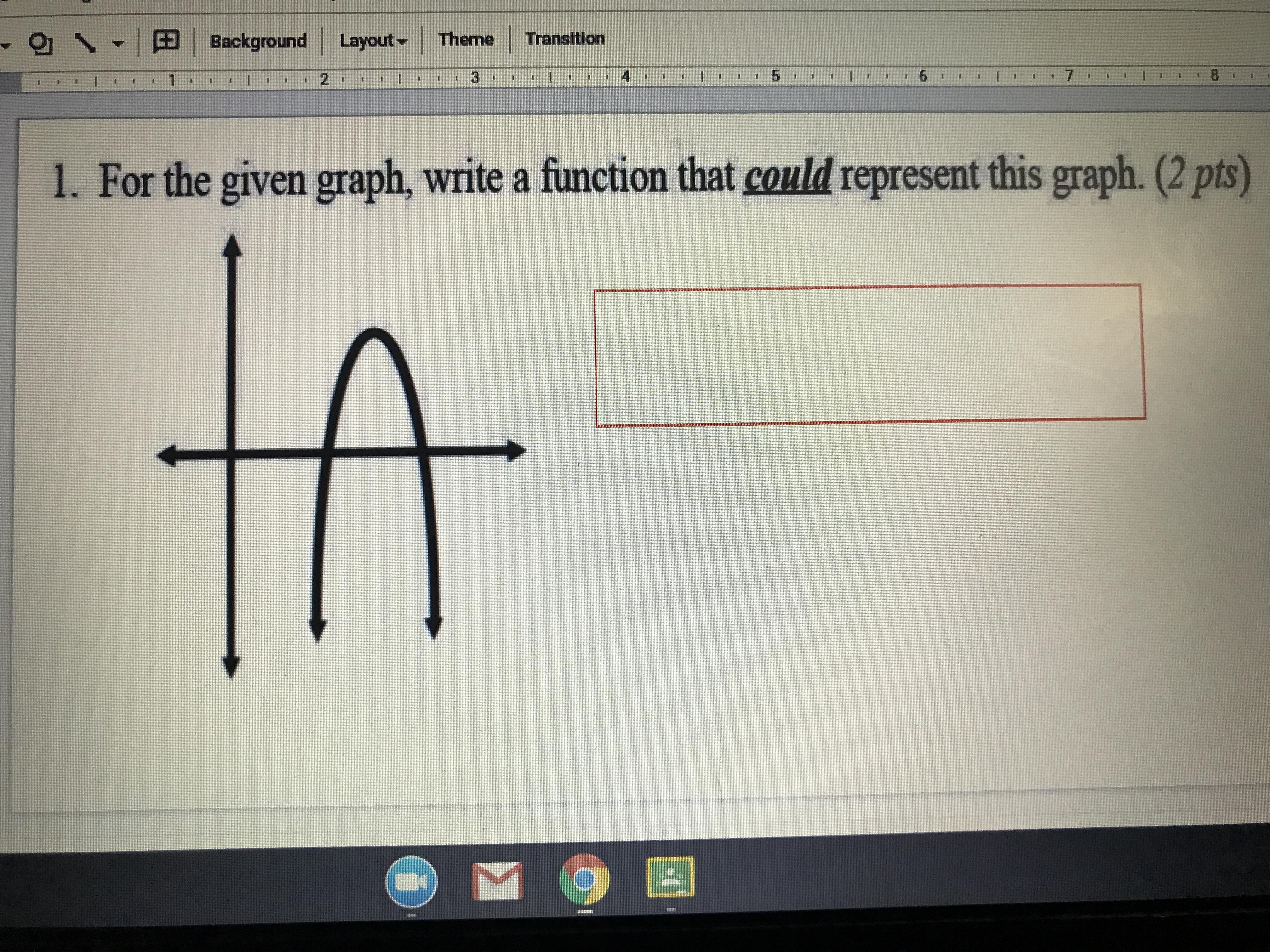Image resolution: width=1270 pixels, height=952 pixels.
Task: Open Google Classroom from the shelf
Action: tap(671, 877)
